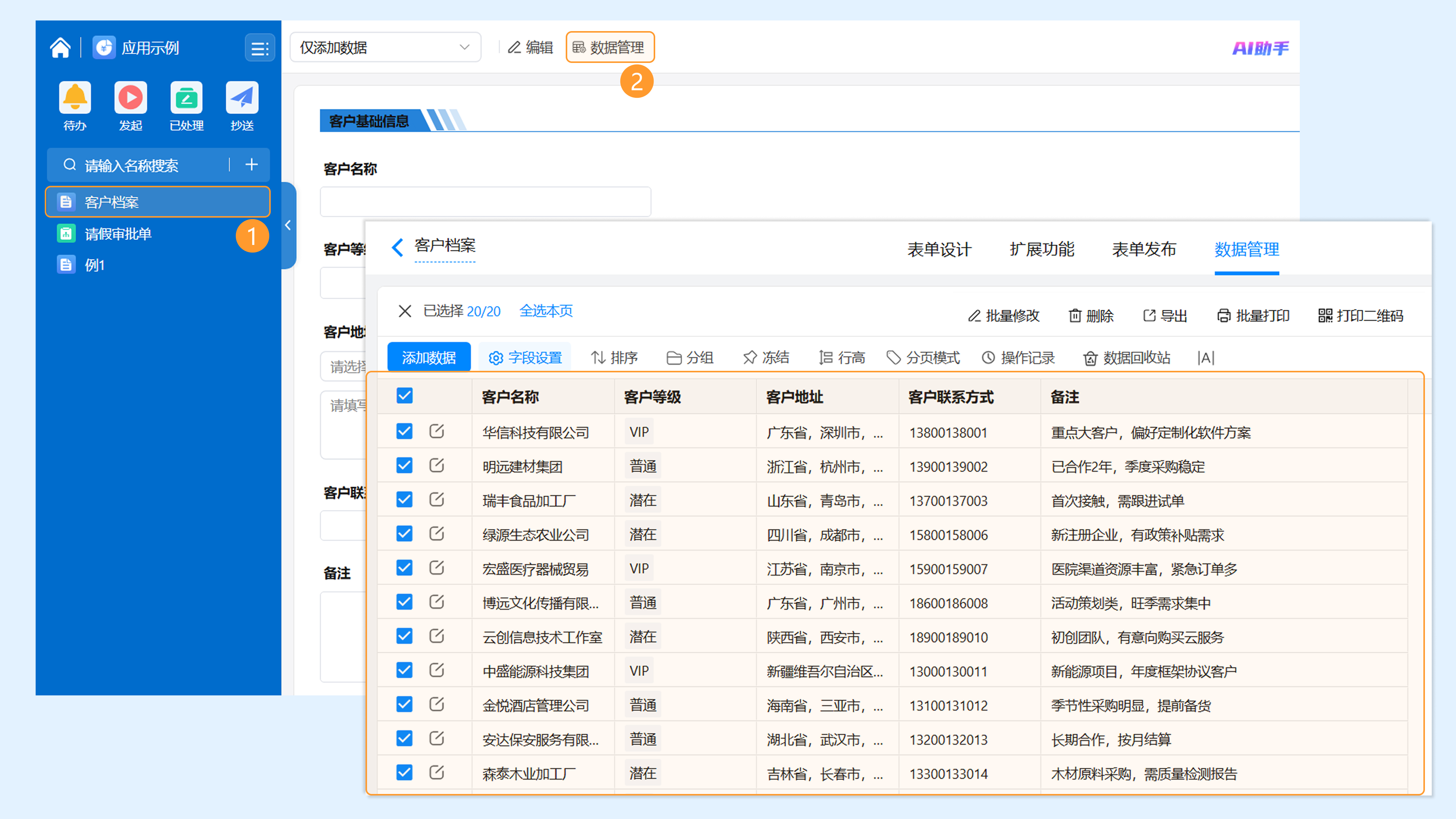Screen dimensions: 1456x819
Task: Click 打印二维码 button
Action: click(x=1360, y=315)
